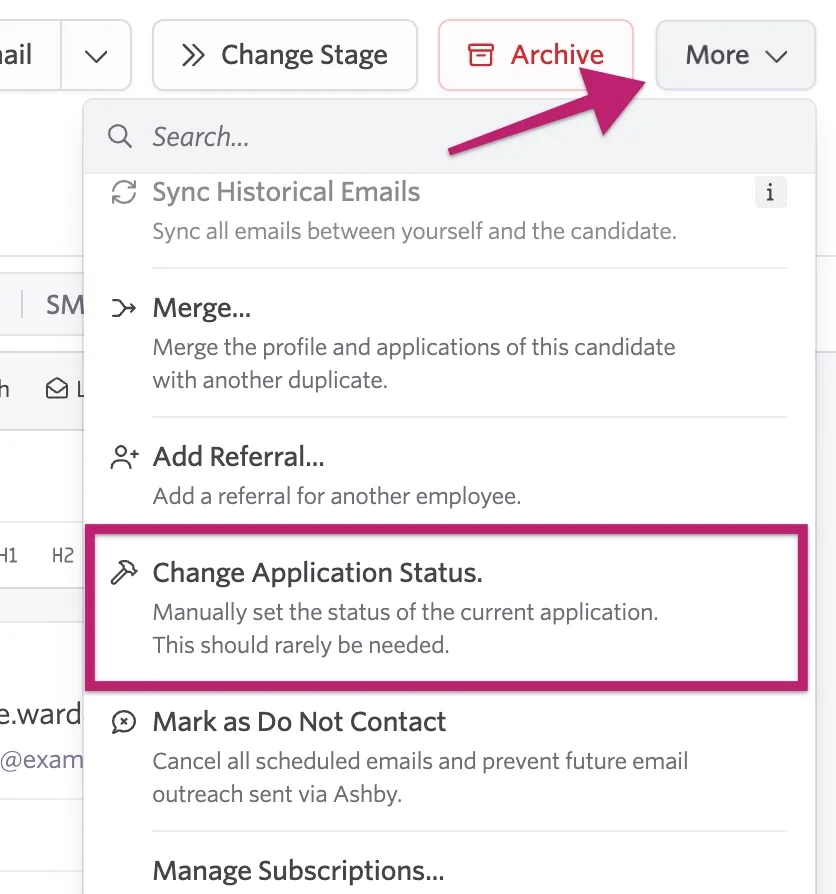
Task: Open Manage Subscriptions... menu entry
Action: click(449, 871)
